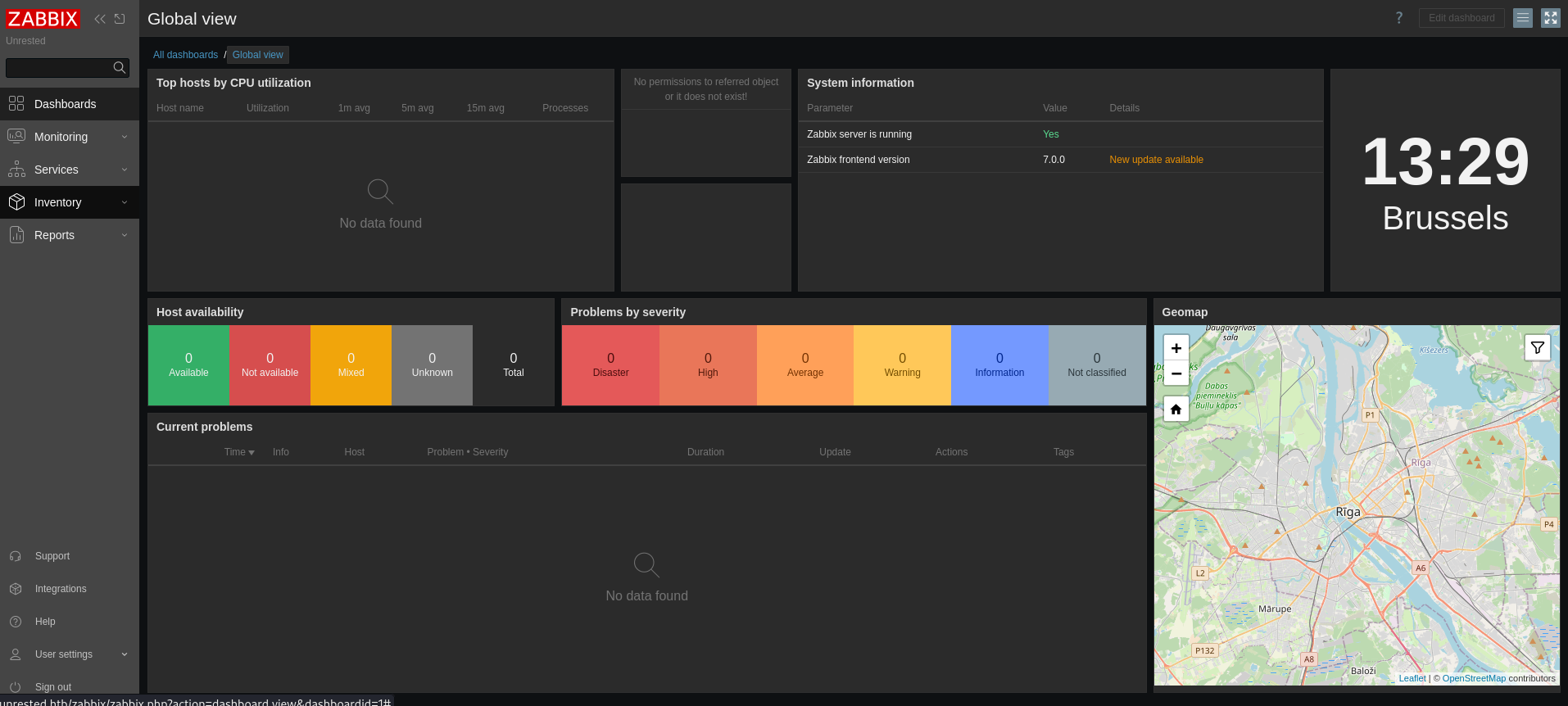This screenshot has width=1568, height=706.
Task: Click the Help question-circle icon in sidebar
Action: point(16,622)
